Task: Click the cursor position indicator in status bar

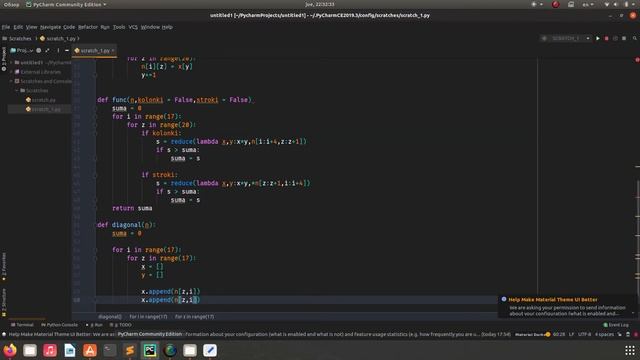Action: point(559,334)
